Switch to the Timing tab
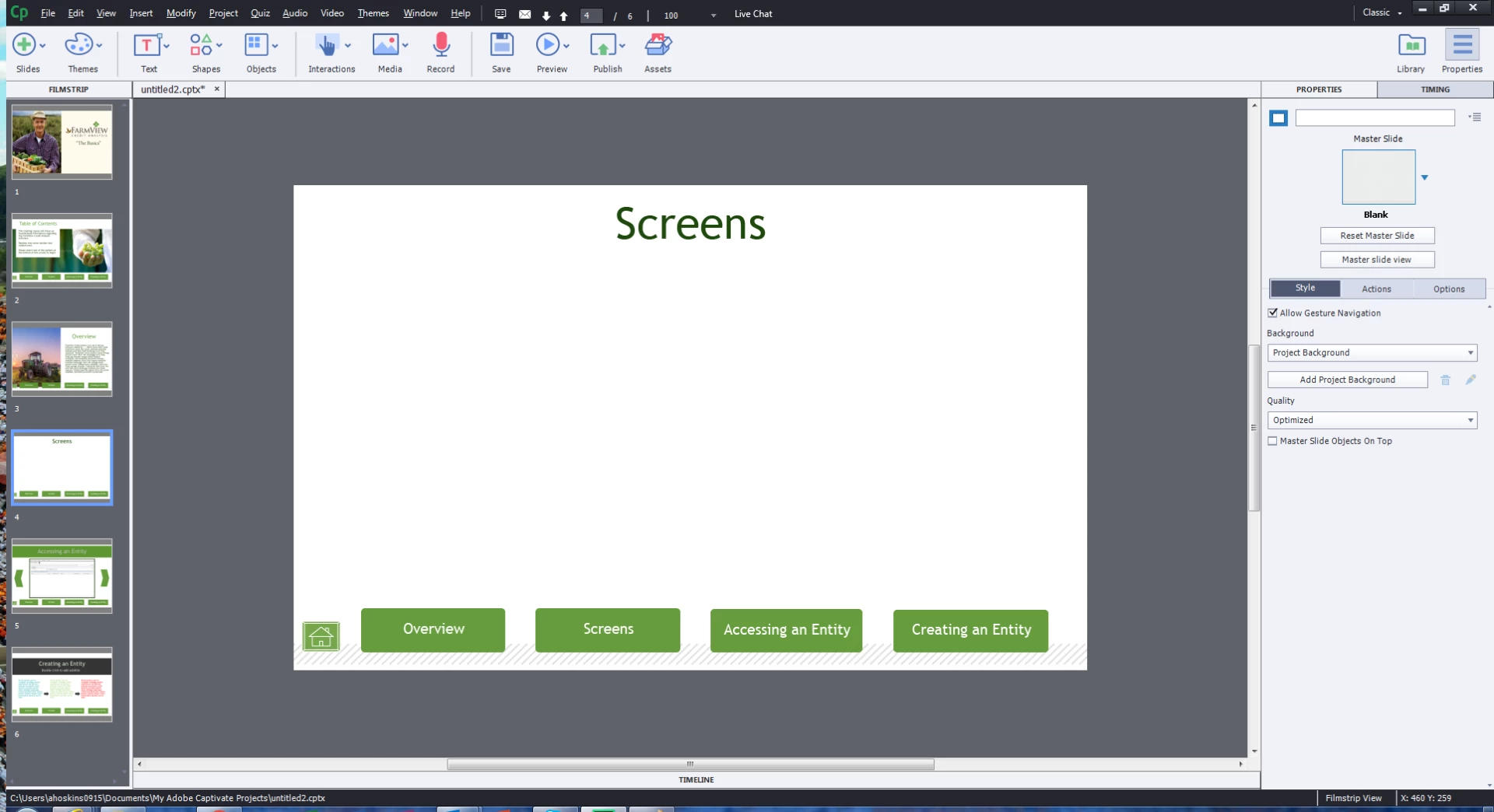 point(1435,89)
